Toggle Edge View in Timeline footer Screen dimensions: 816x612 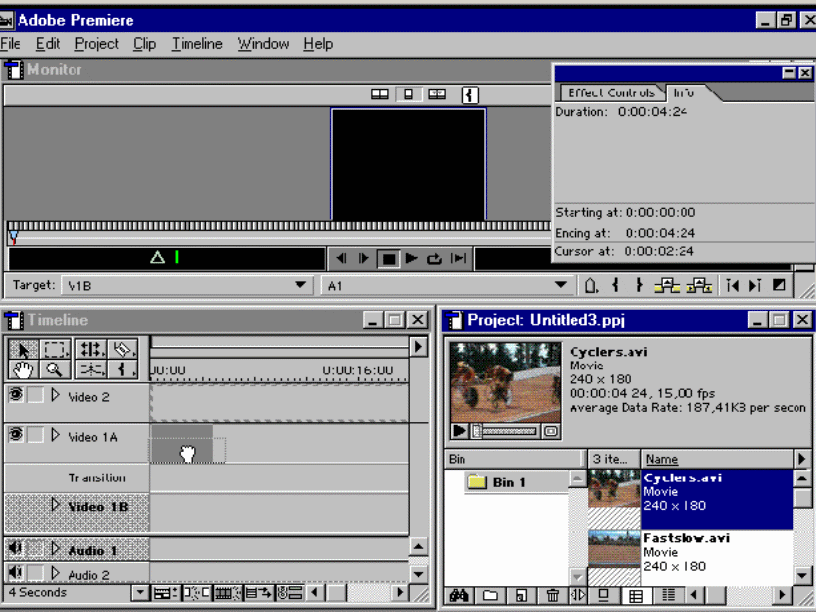click(x=227, y=592)
